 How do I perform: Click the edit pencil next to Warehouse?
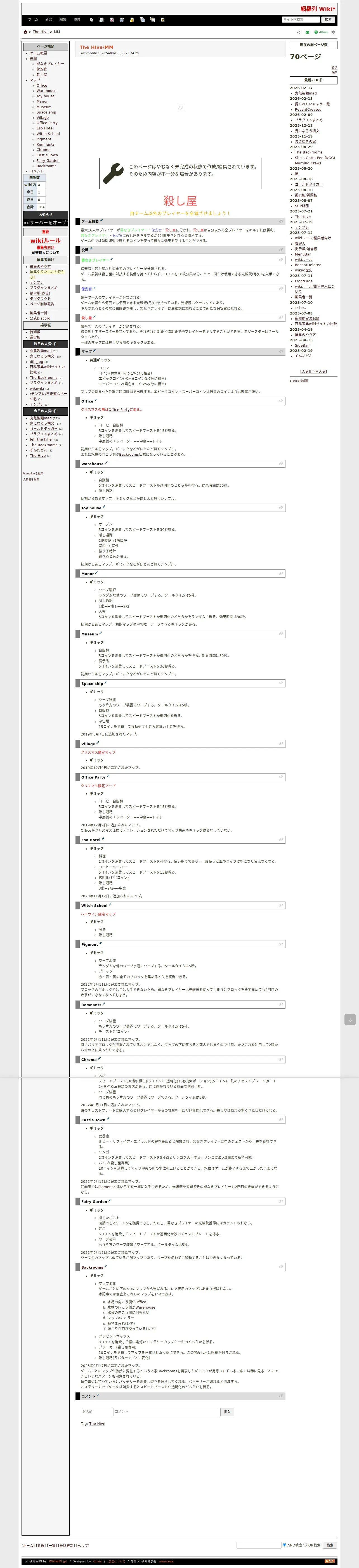point(107,463)
